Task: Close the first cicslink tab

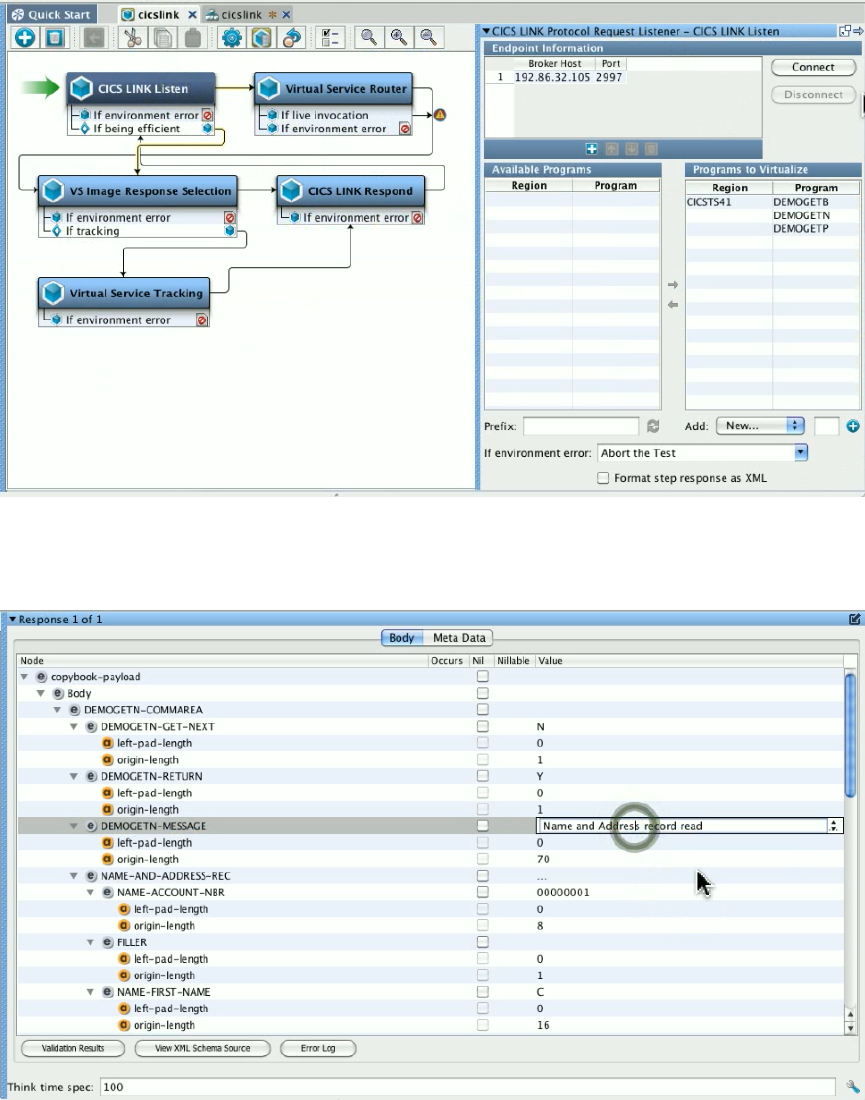Action: pyautogui.click(x=192, y=14)
